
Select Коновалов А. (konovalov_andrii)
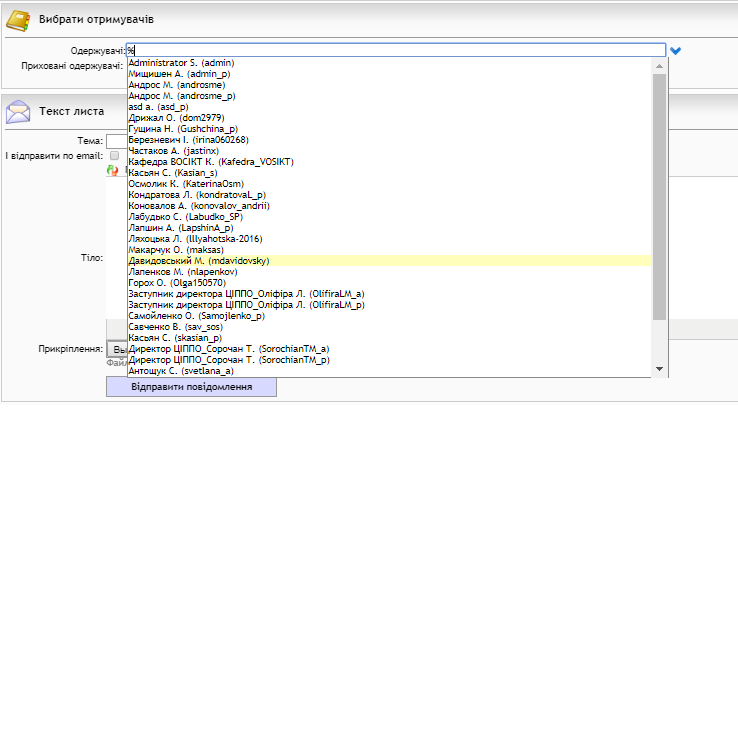tap(389, 206)
